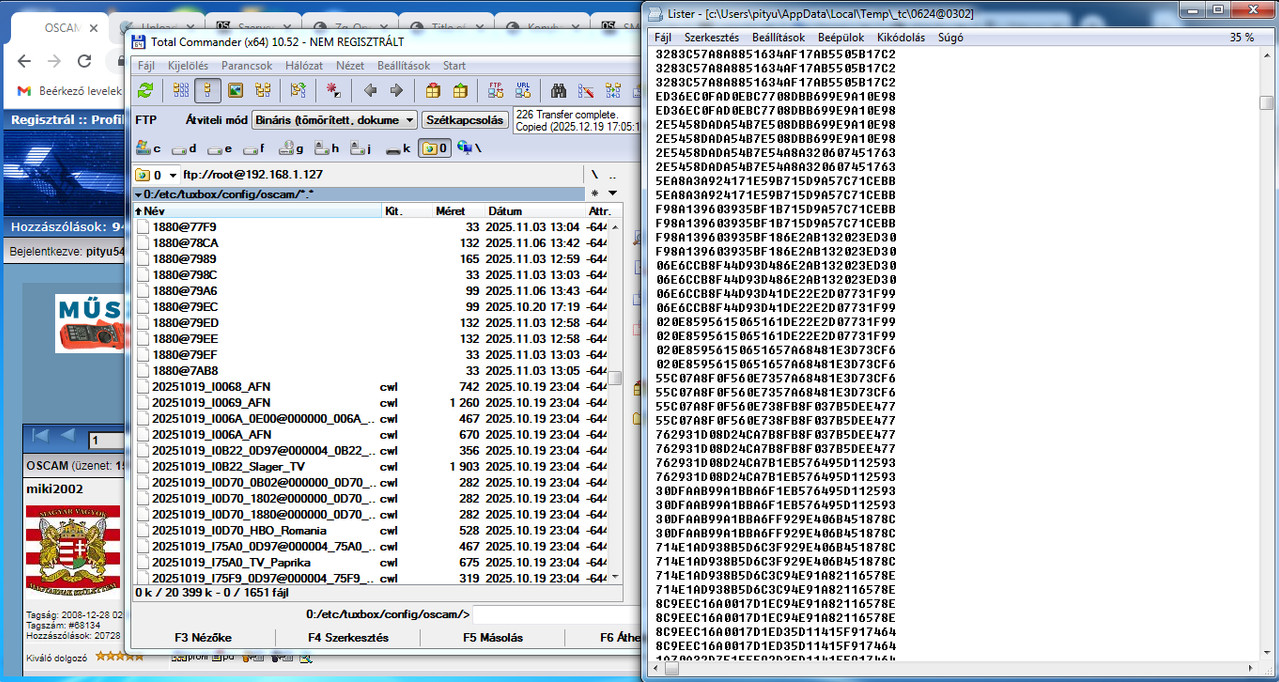Open the transfer mode dropdown

(334, 120)
